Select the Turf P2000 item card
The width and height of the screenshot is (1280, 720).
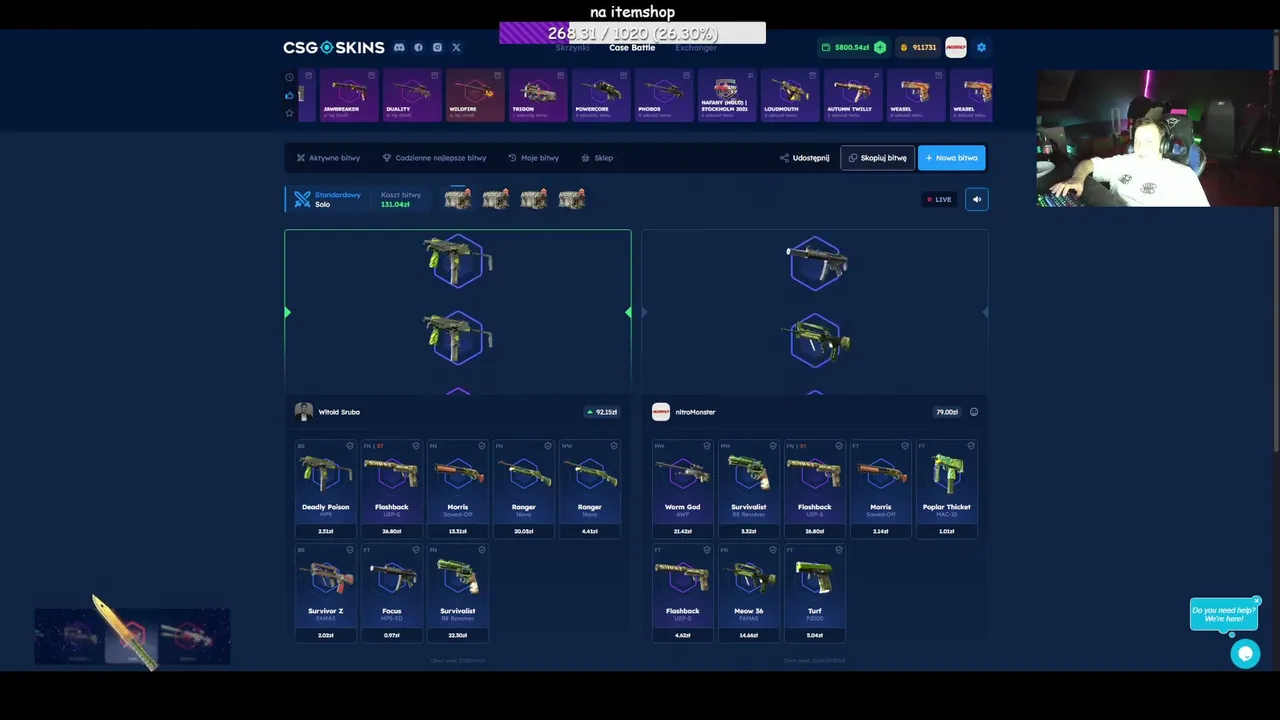(814, 593)
